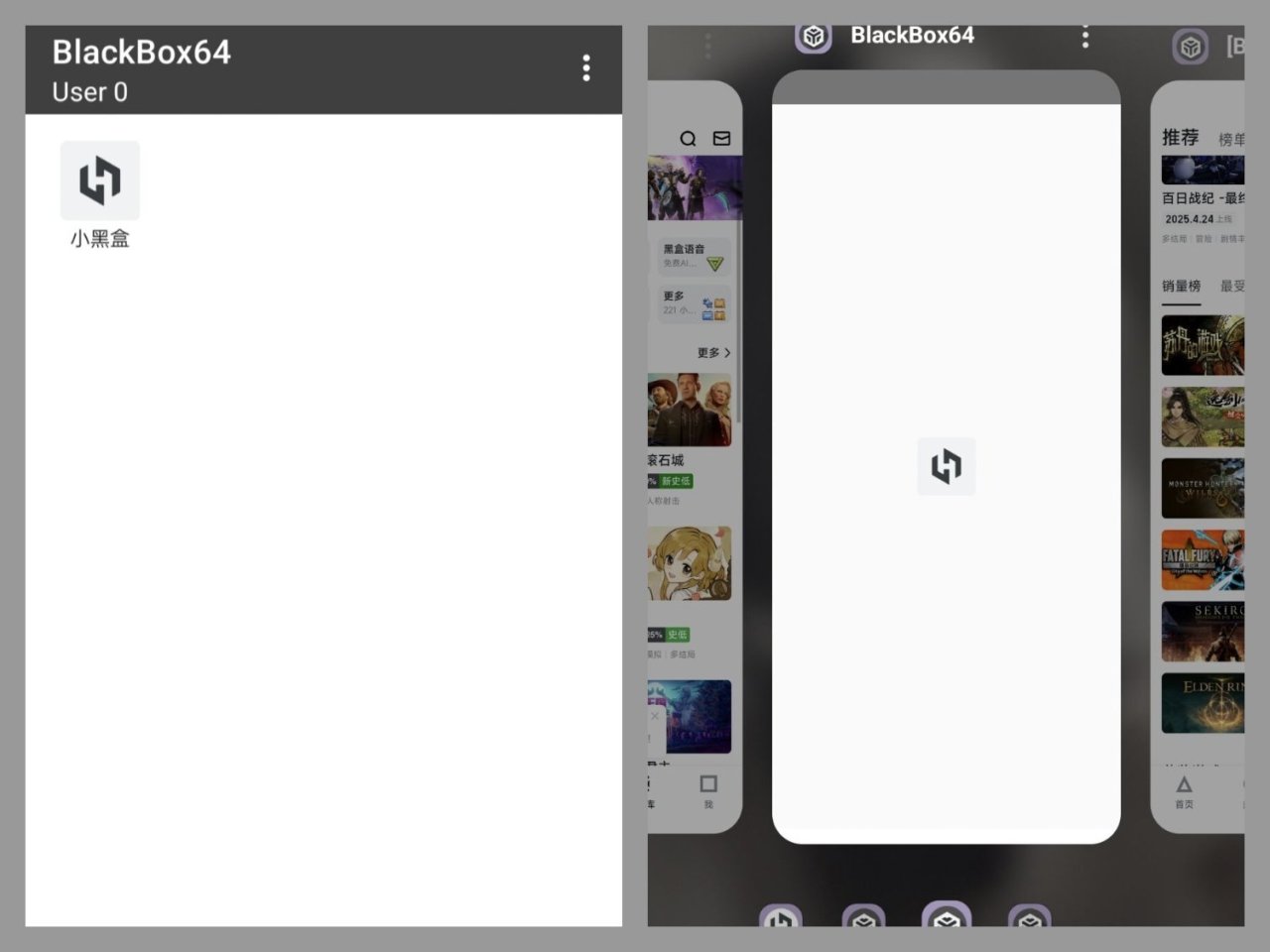Select the 推荐 tab in the right card
The width and height of the screenshot is (1270, 952).
click(1181, 137)
